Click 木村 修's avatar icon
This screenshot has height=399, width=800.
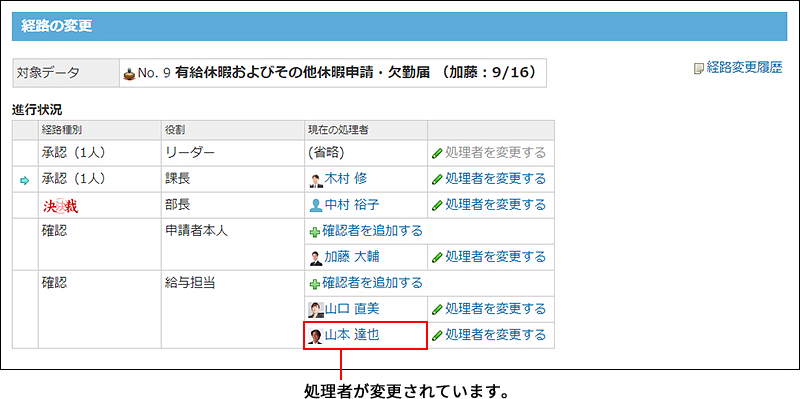click(316, 180)
